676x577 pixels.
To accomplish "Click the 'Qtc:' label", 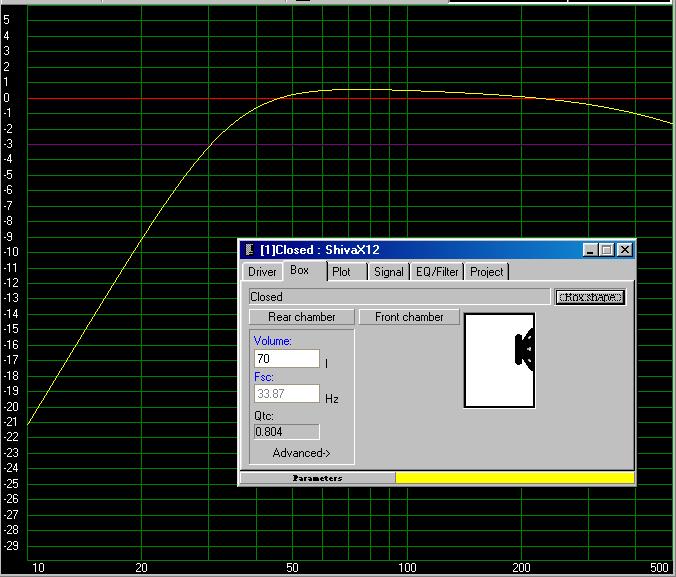I will (263, 416).
